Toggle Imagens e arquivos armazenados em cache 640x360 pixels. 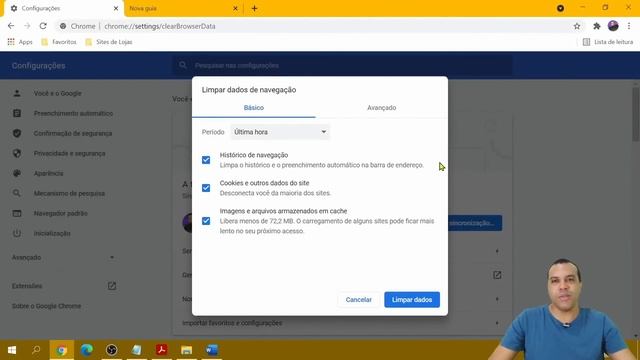[206, 221]
